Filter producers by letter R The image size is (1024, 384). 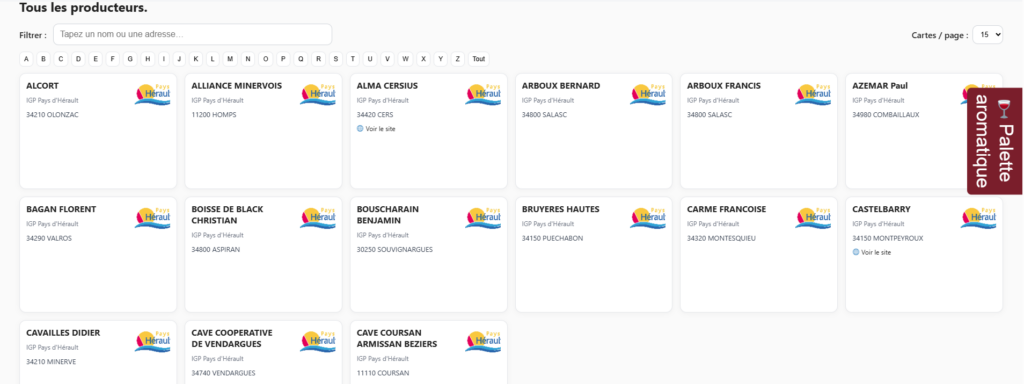click(x=318, y=59)
